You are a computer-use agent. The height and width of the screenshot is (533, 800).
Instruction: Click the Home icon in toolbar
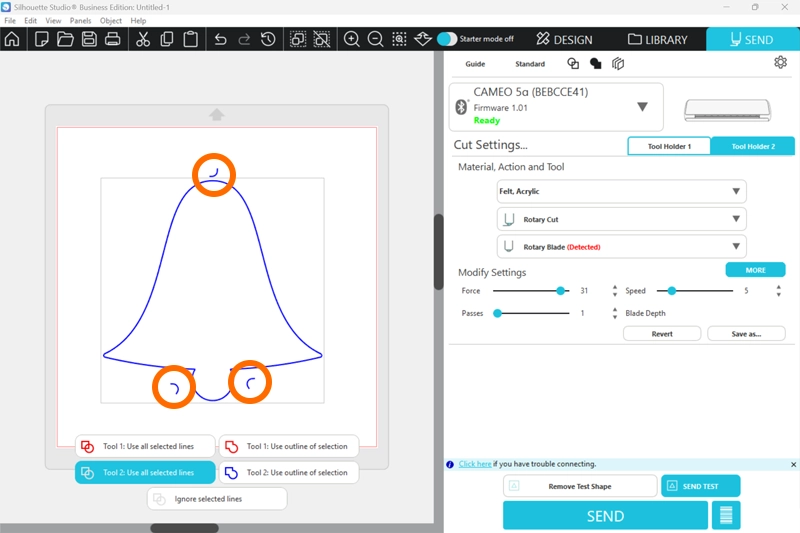[12, 40]
